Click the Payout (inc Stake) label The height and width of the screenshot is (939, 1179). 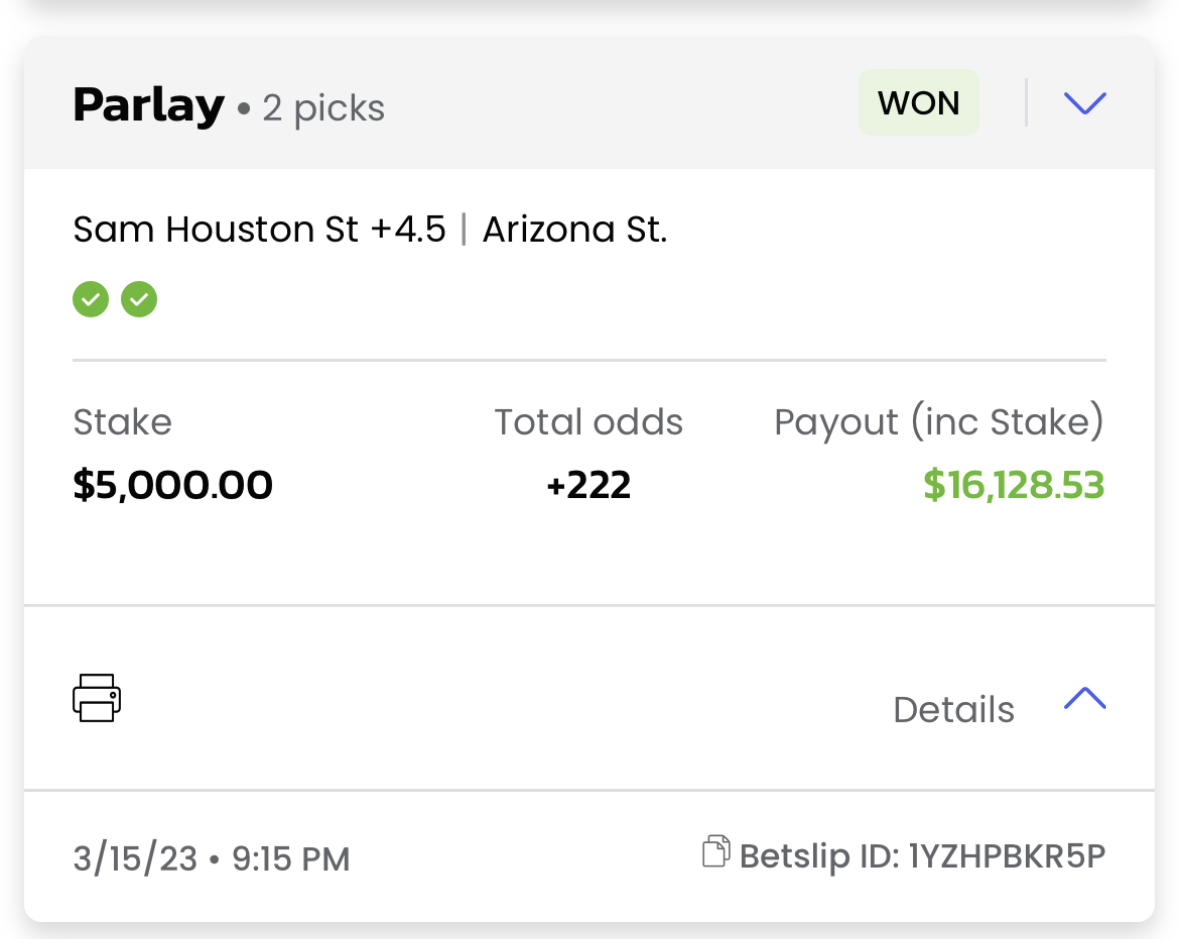tap(939, 422)
